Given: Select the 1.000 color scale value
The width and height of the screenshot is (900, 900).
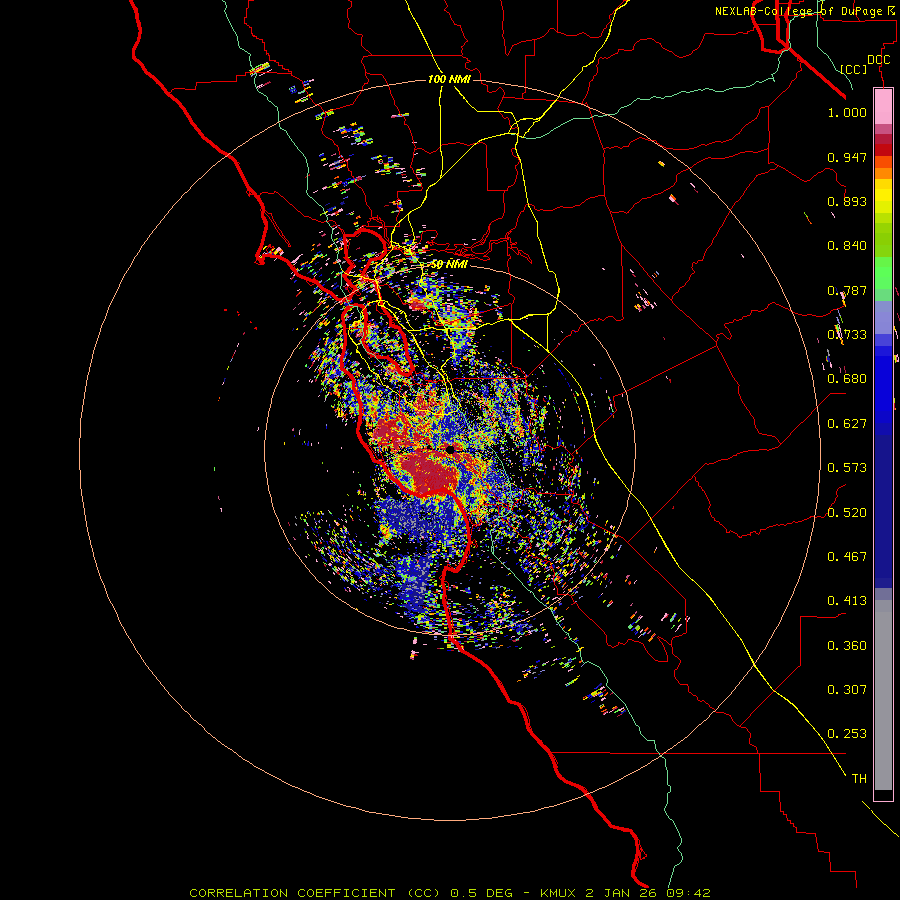Looking at the screenshot, I should coord(847,112).
